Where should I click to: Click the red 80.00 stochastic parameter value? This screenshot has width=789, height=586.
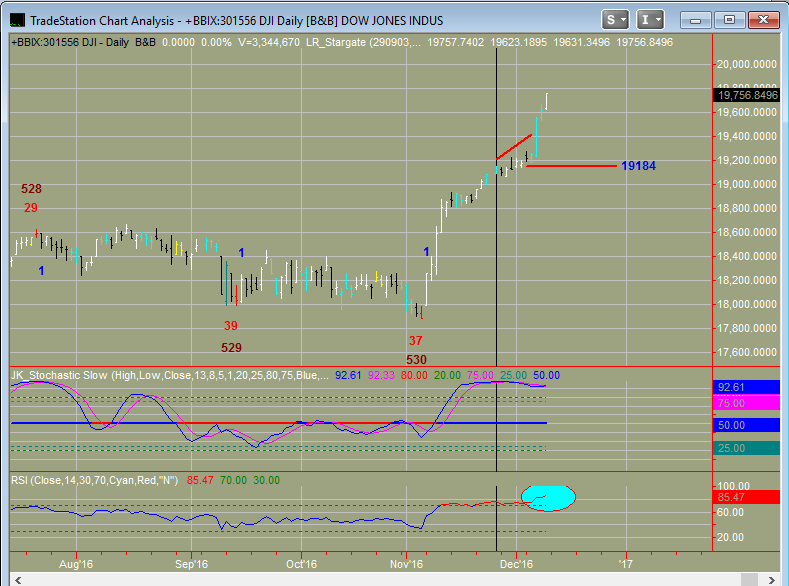pos(414,375)
